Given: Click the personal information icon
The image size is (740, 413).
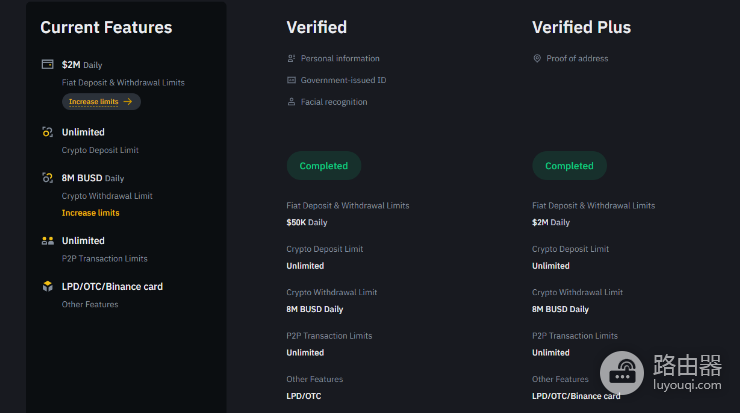Looking at the screenshot, I should point(291,59).
